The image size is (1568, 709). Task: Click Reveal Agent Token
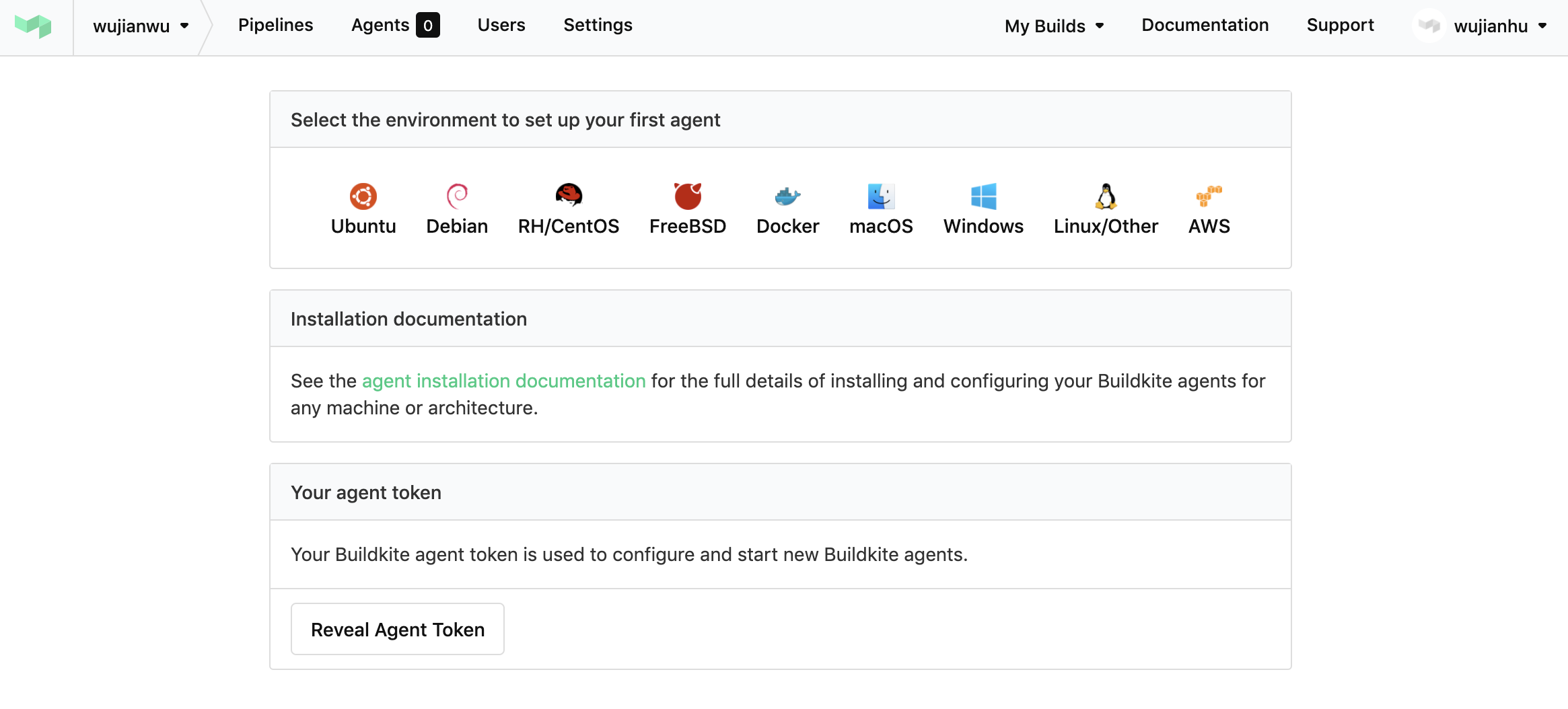click(x=397, y=629)
